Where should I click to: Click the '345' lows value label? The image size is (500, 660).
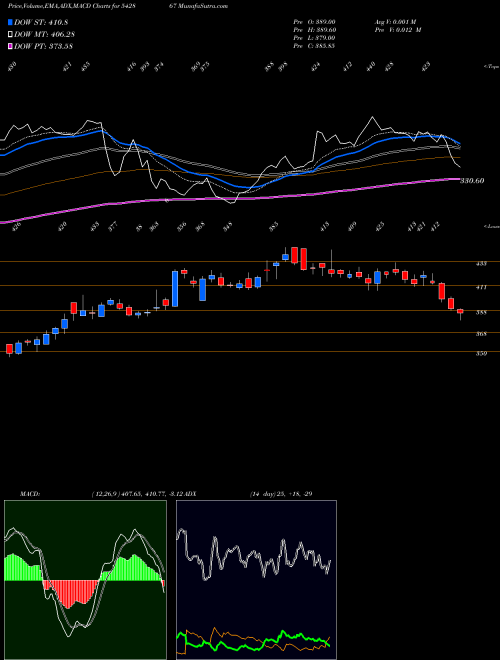click(x=227, y=228)
